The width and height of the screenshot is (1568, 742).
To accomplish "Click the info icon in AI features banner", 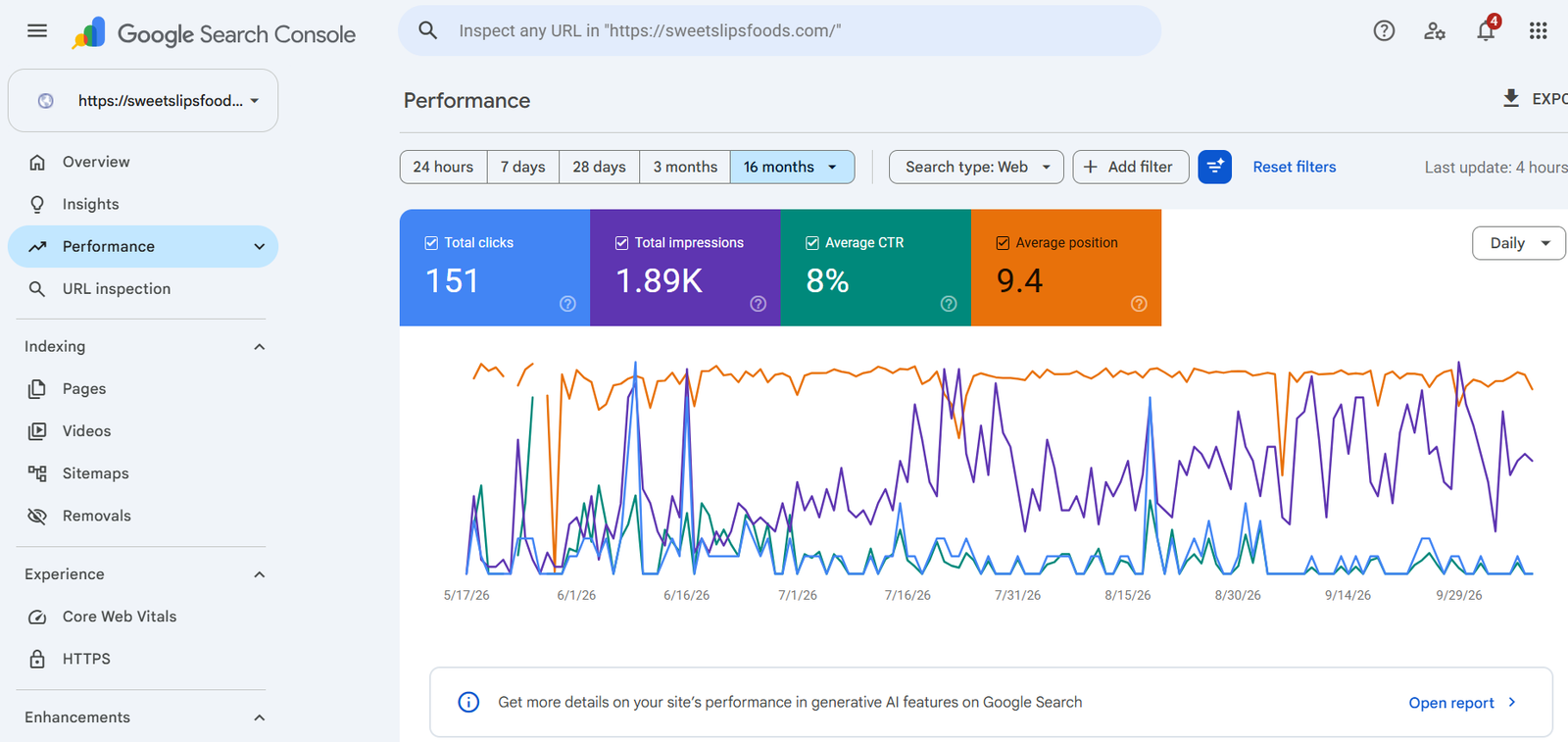I will [468, 702].
